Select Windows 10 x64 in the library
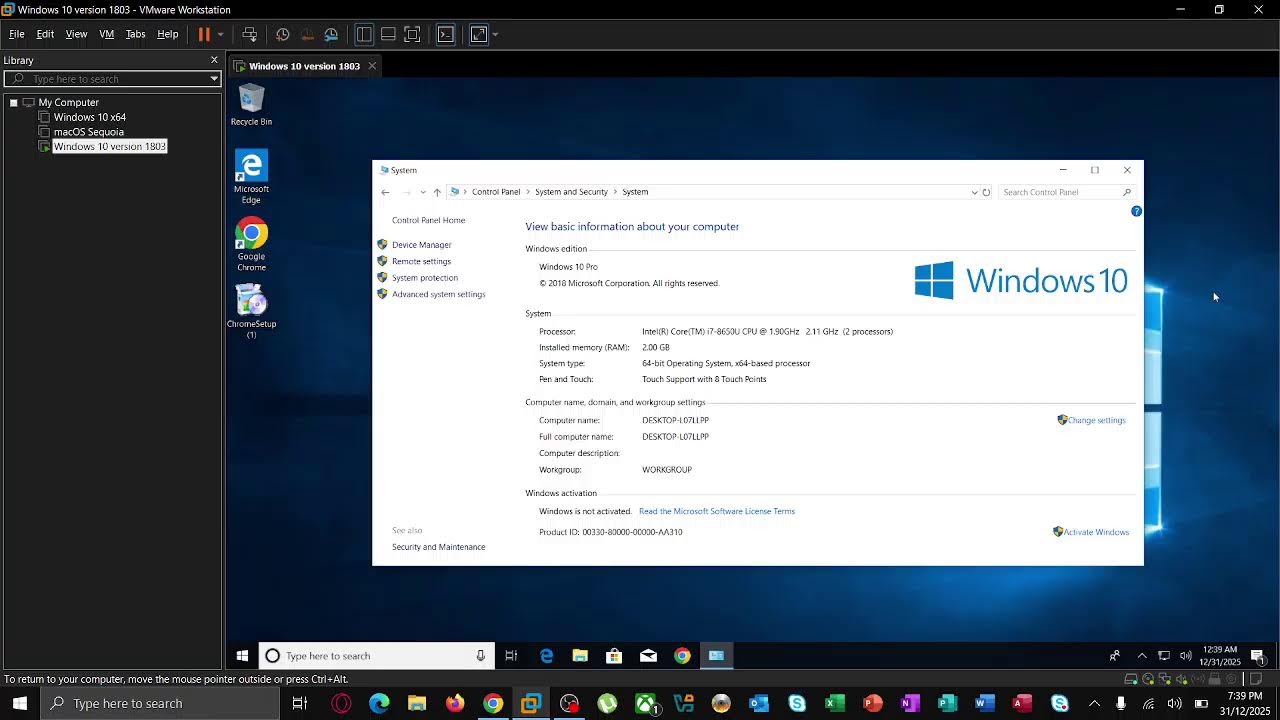 coord(89,117)
